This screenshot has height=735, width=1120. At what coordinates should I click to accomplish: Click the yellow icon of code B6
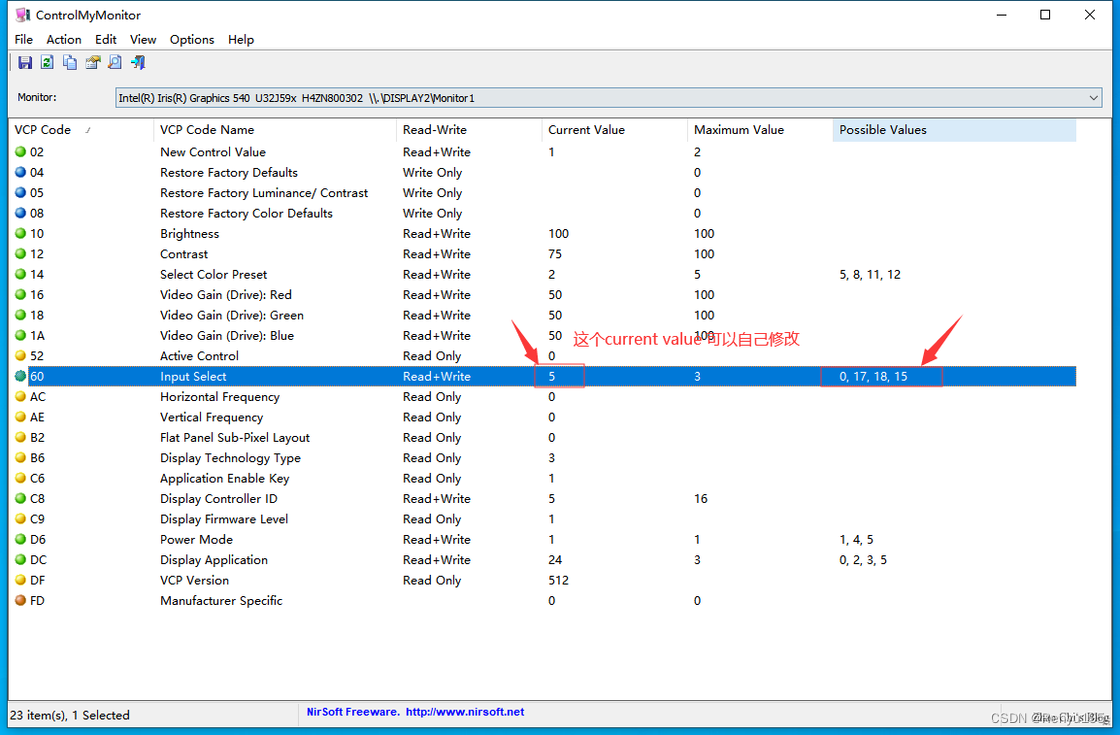tap(21, 458)
